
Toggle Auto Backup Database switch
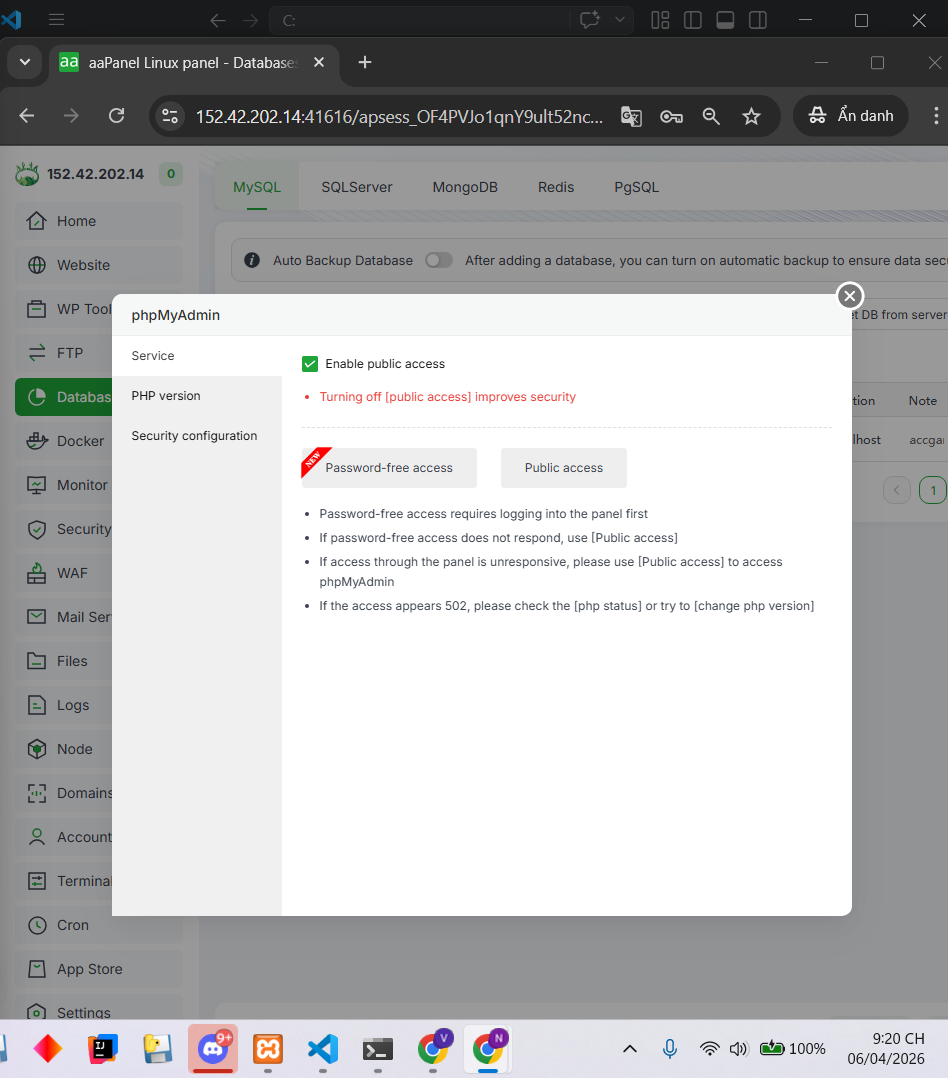438,260
